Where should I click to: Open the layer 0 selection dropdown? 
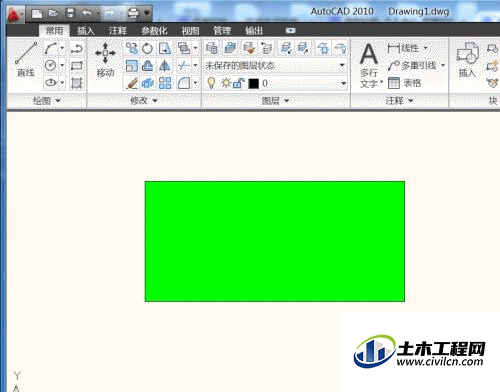pyautogui.click(x=343, y=83)
